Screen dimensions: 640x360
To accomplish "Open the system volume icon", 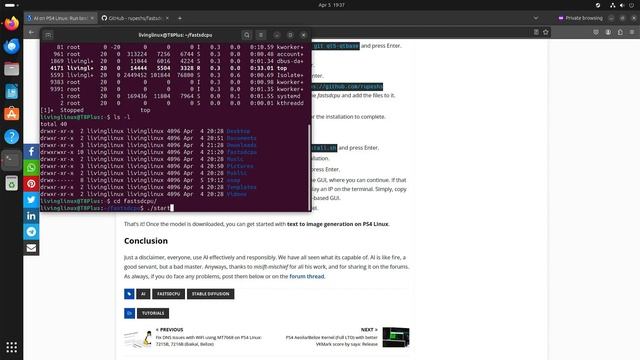I will tap(622, 5).
